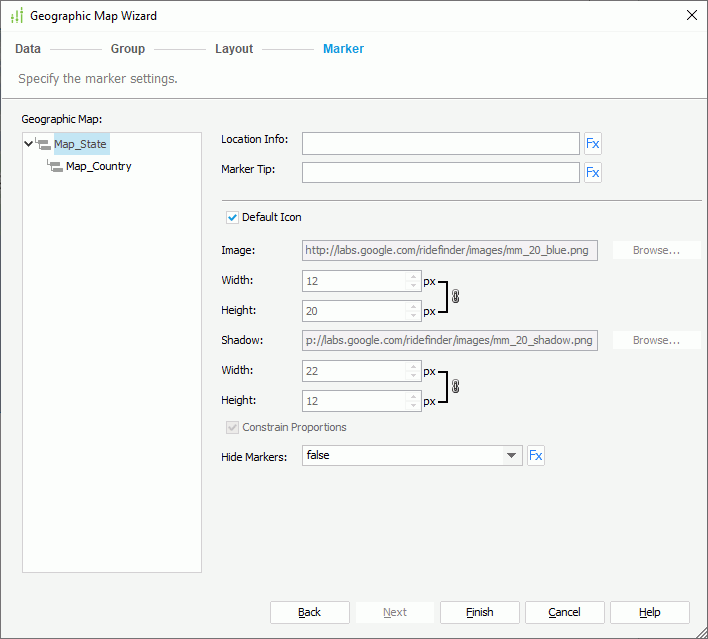Open the formula editor for Marker Tip

point(592,173)
